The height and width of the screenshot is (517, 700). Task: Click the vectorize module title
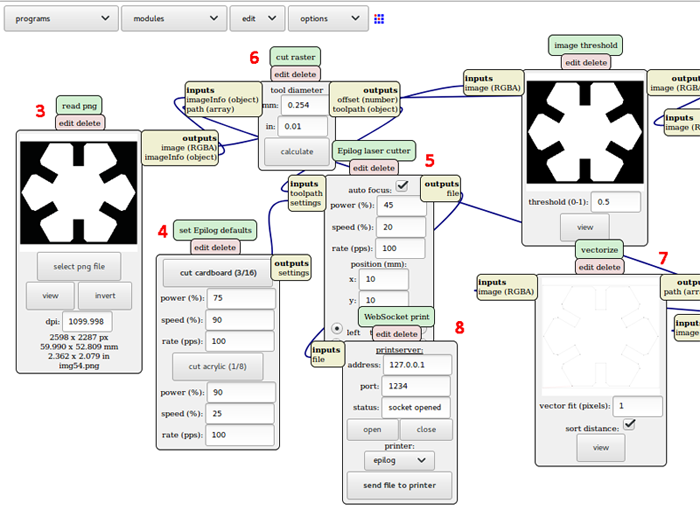coord(599,250)
